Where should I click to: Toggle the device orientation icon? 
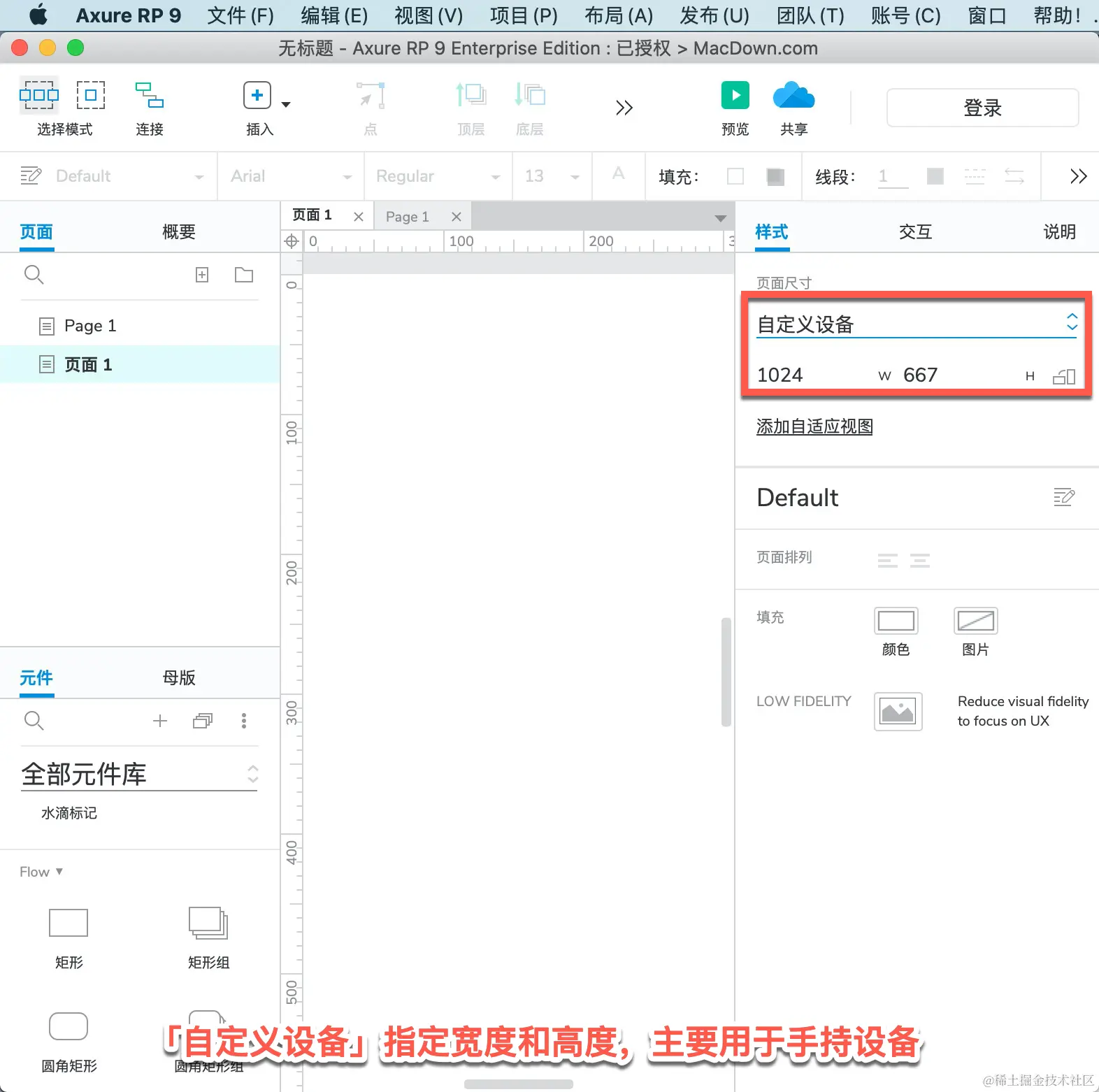click(1064, 377)
